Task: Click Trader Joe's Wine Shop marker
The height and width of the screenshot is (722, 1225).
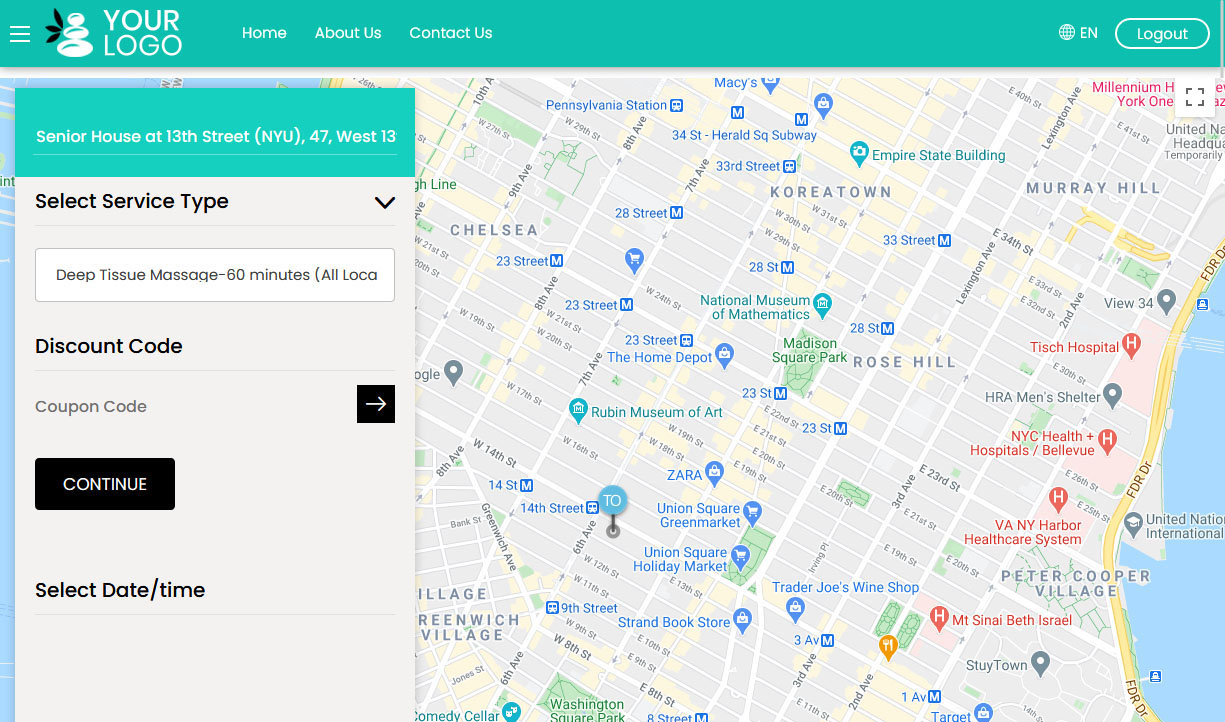Action: pos(795,607)
